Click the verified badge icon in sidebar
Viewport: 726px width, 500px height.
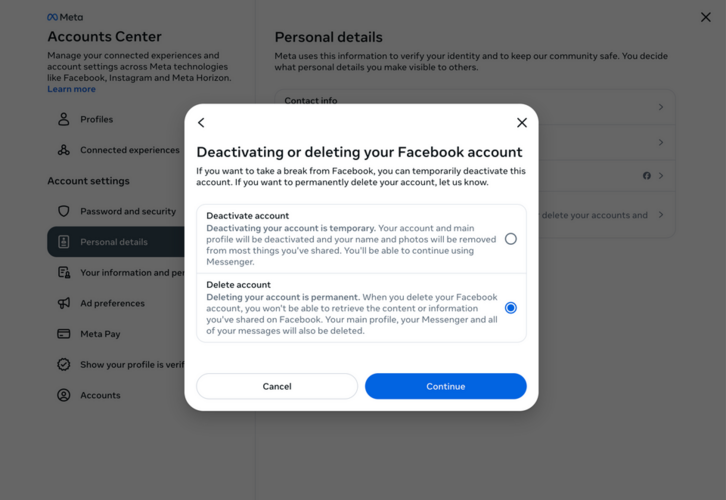[x=63, y=364]
